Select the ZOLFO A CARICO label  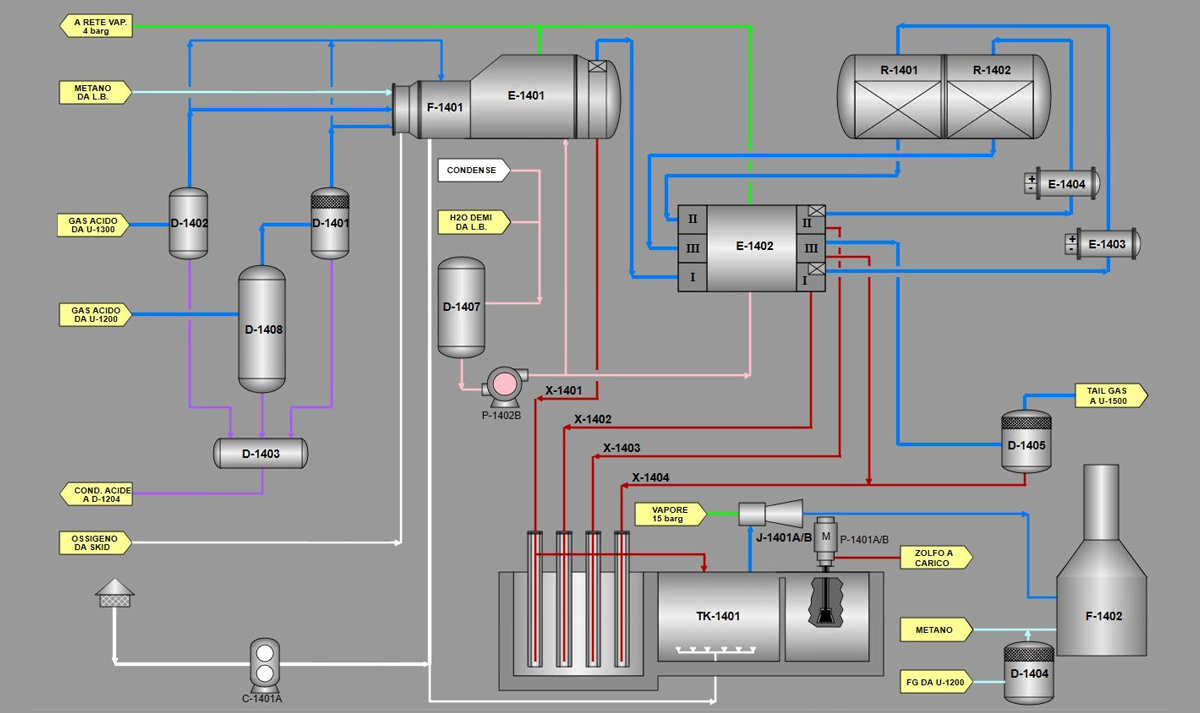pos(935,557)
